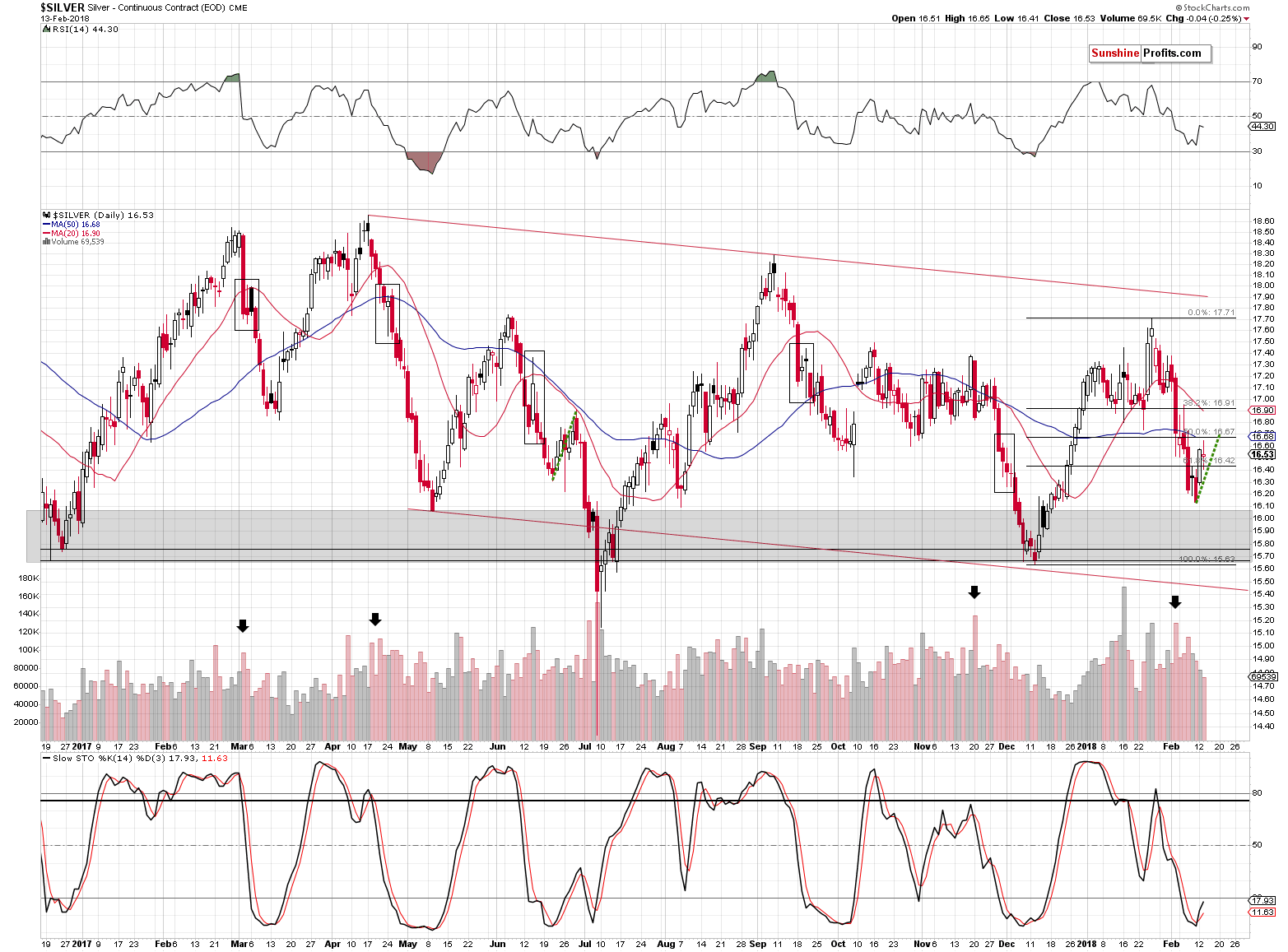This screenshot has height=952, width=1288.
Task: Select the $SILVER ticker title
Action: 63,7
